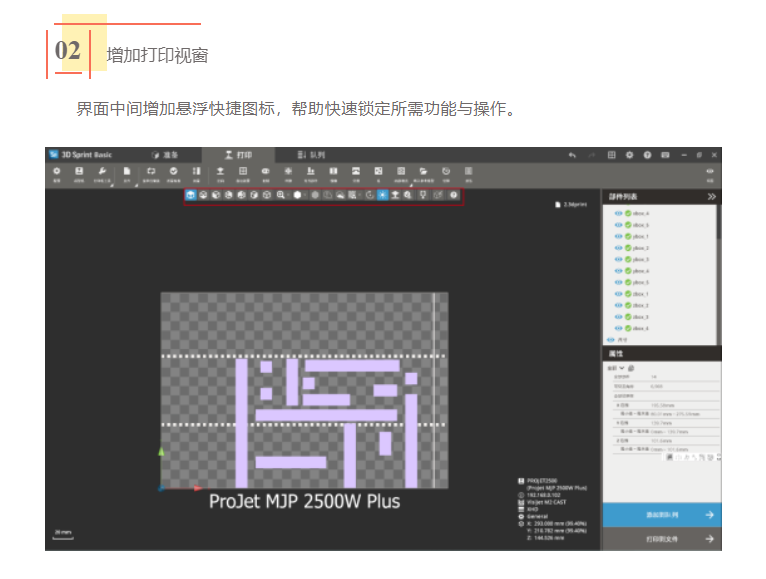This screenshot has height=579, width=766.
Task: Click the help icon ending the floating toolbar
Action: pyautogui.click(x=454, y=195)
